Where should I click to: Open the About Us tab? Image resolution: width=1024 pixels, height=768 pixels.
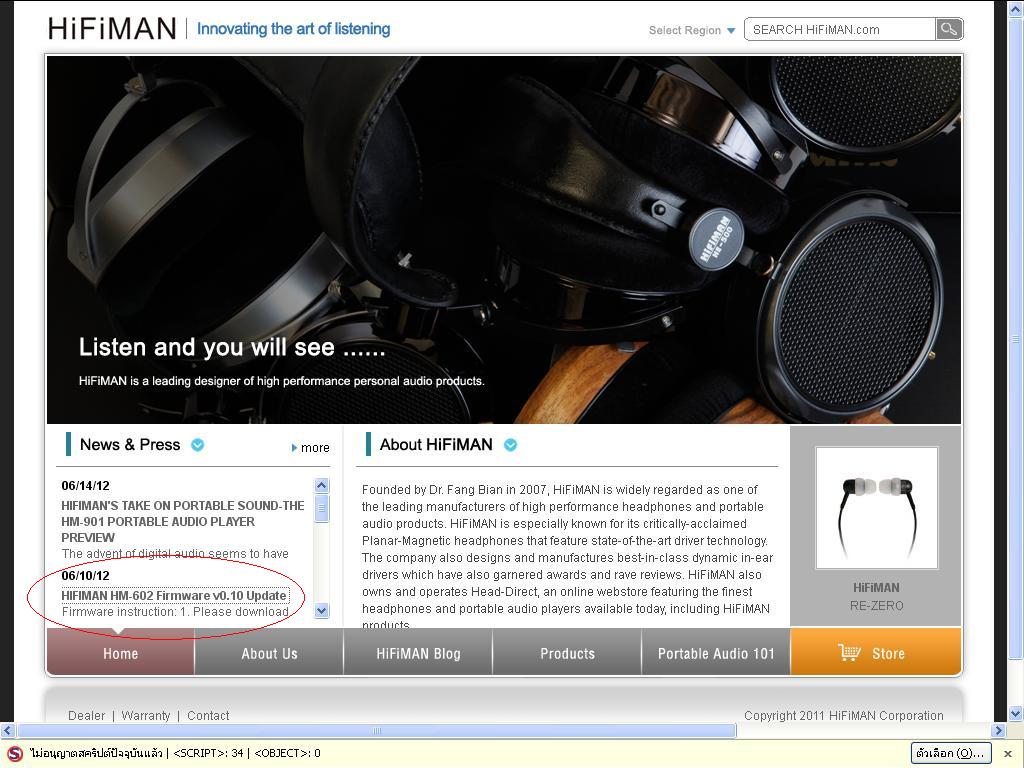coord(269,653)
